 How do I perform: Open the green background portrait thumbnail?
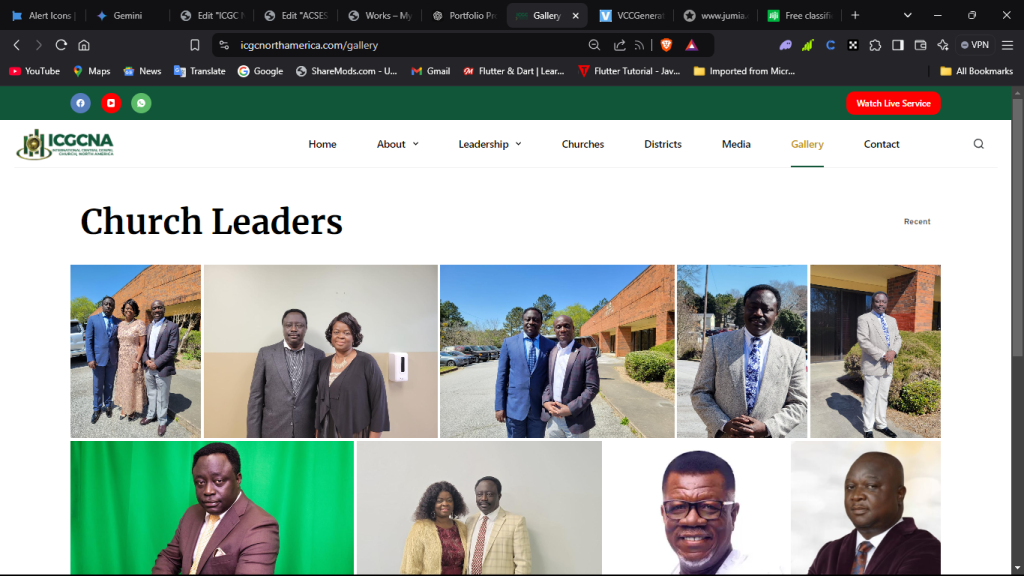coord(212,508)
